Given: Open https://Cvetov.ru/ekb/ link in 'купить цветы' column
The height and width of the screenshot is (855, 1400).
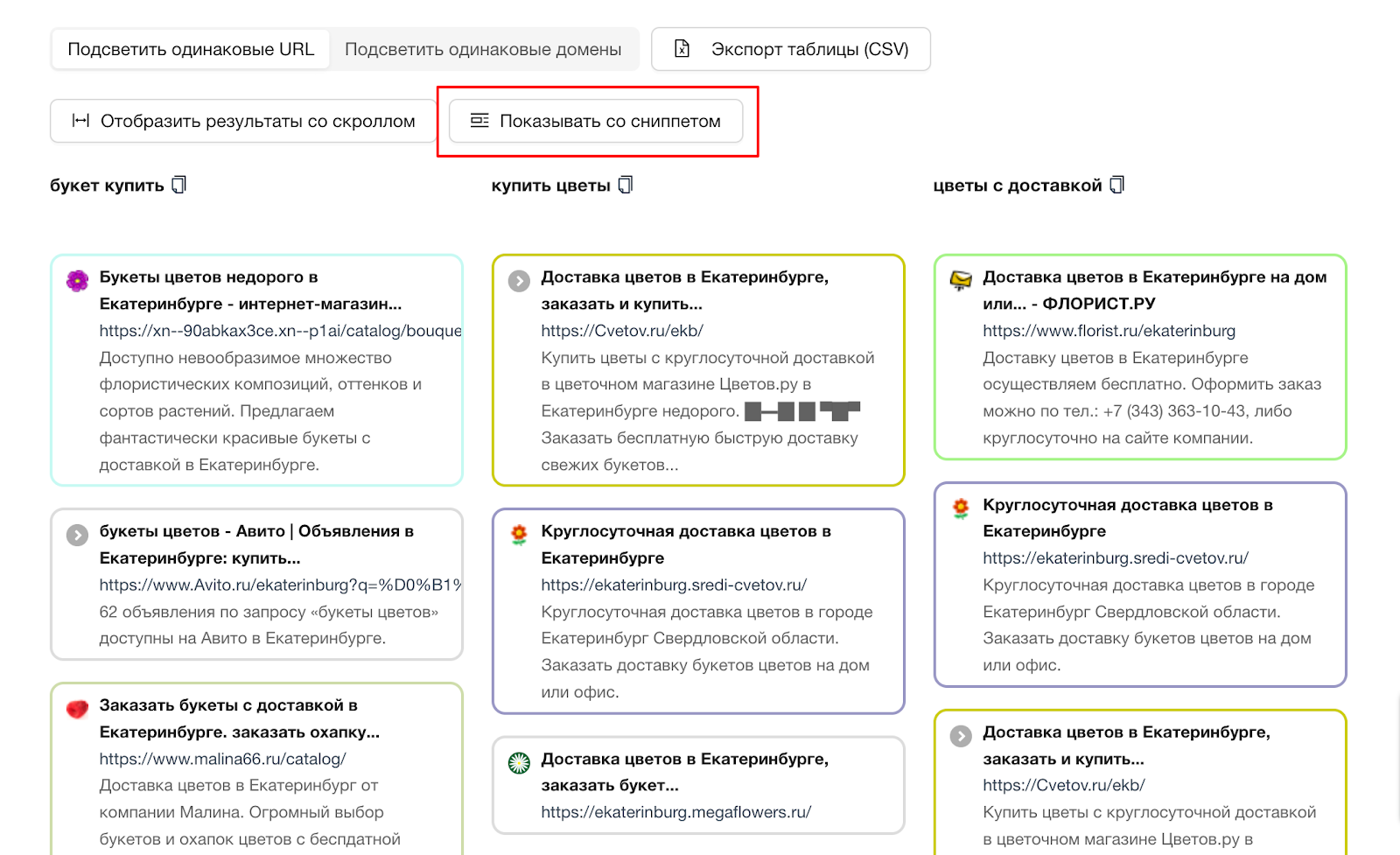Looking at the screenshot, I should tap(622, 331).
